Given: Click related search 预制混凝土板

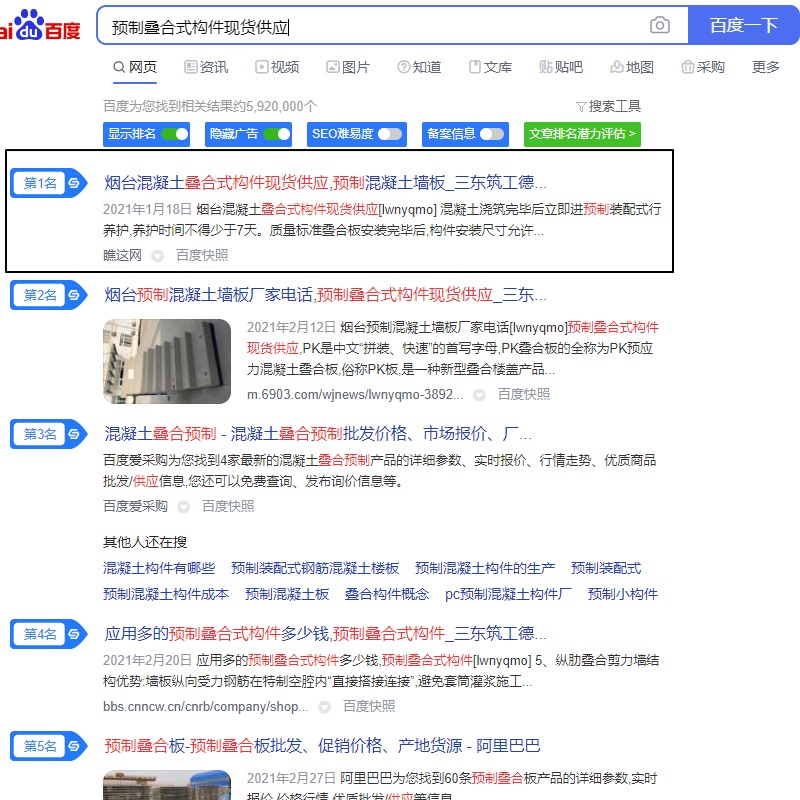Looking at the screenshot, I should 287,594.
